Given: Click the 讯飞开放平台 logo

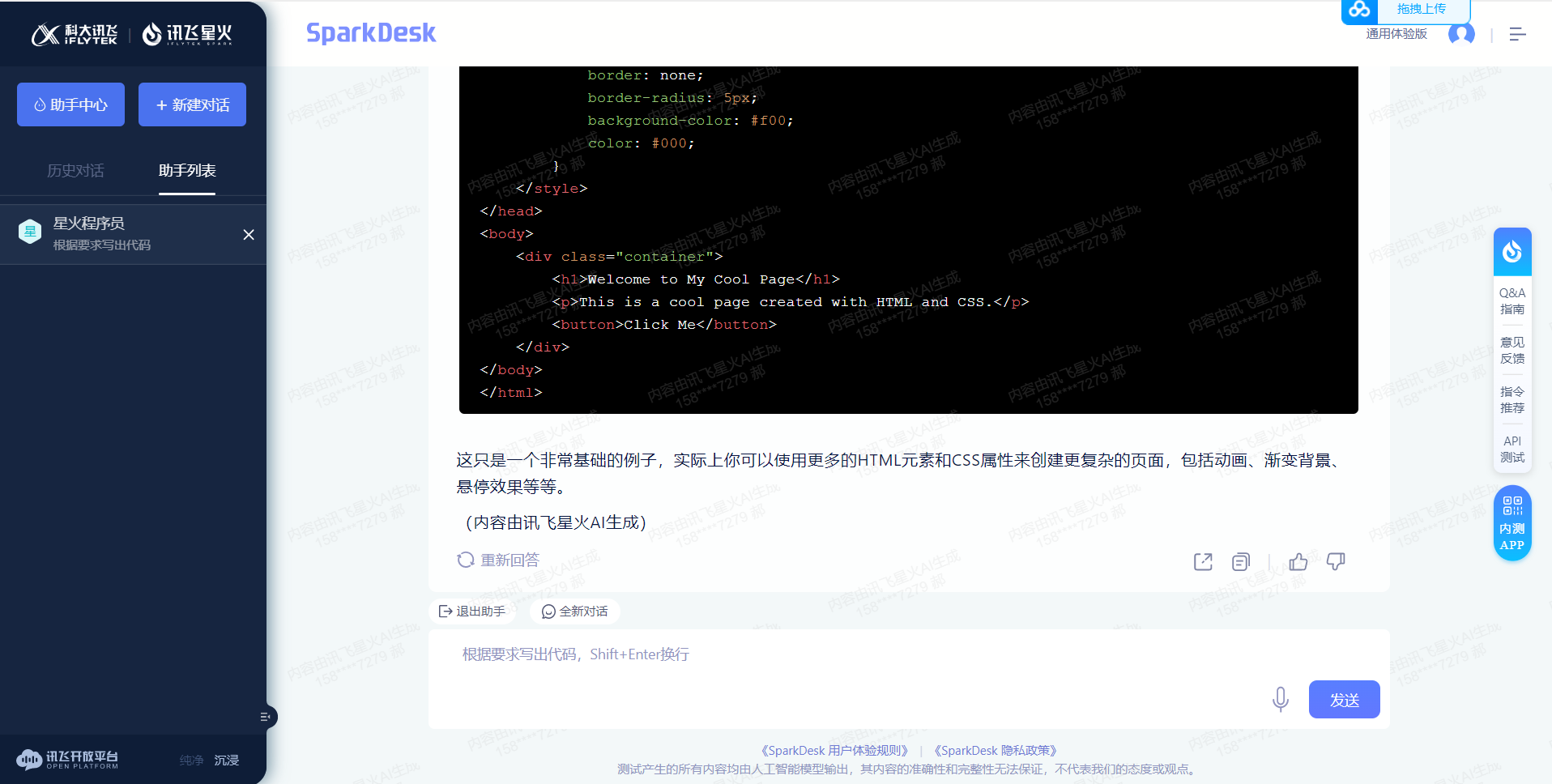Looking at the screenshot, I should 68,760.
